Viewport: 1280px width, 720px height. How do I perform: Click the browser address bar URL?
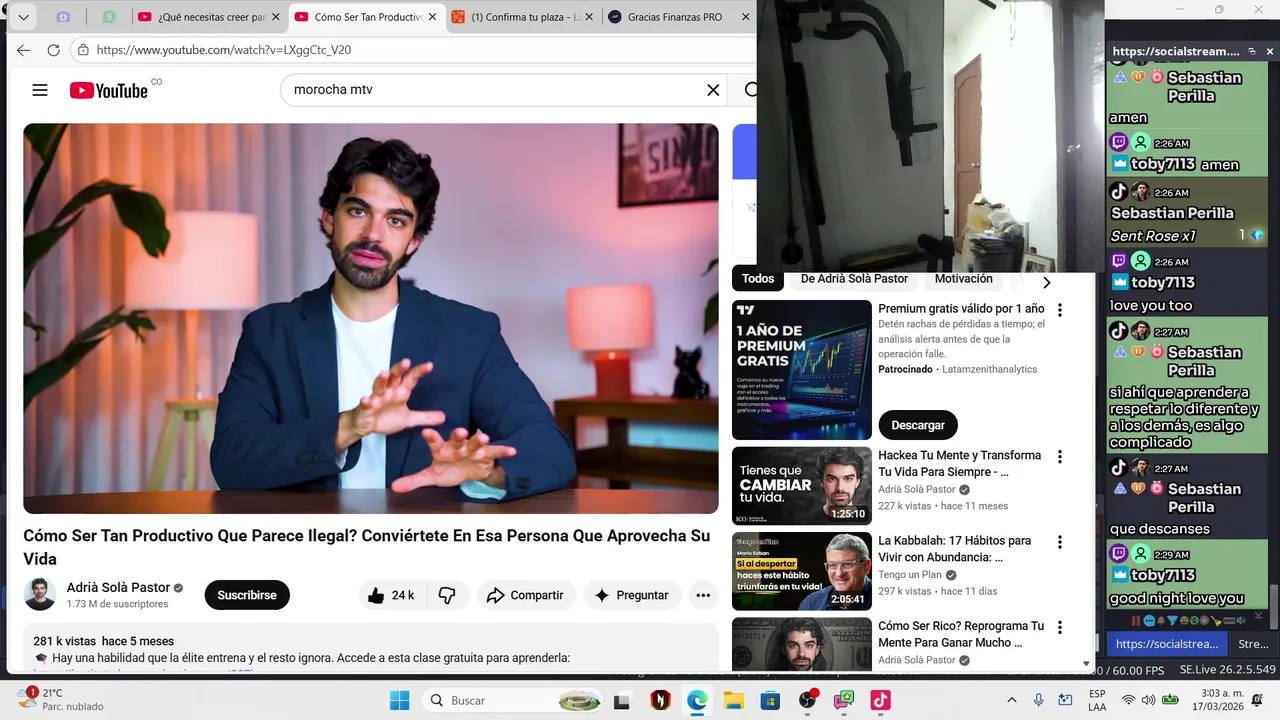tap(224, 50)
